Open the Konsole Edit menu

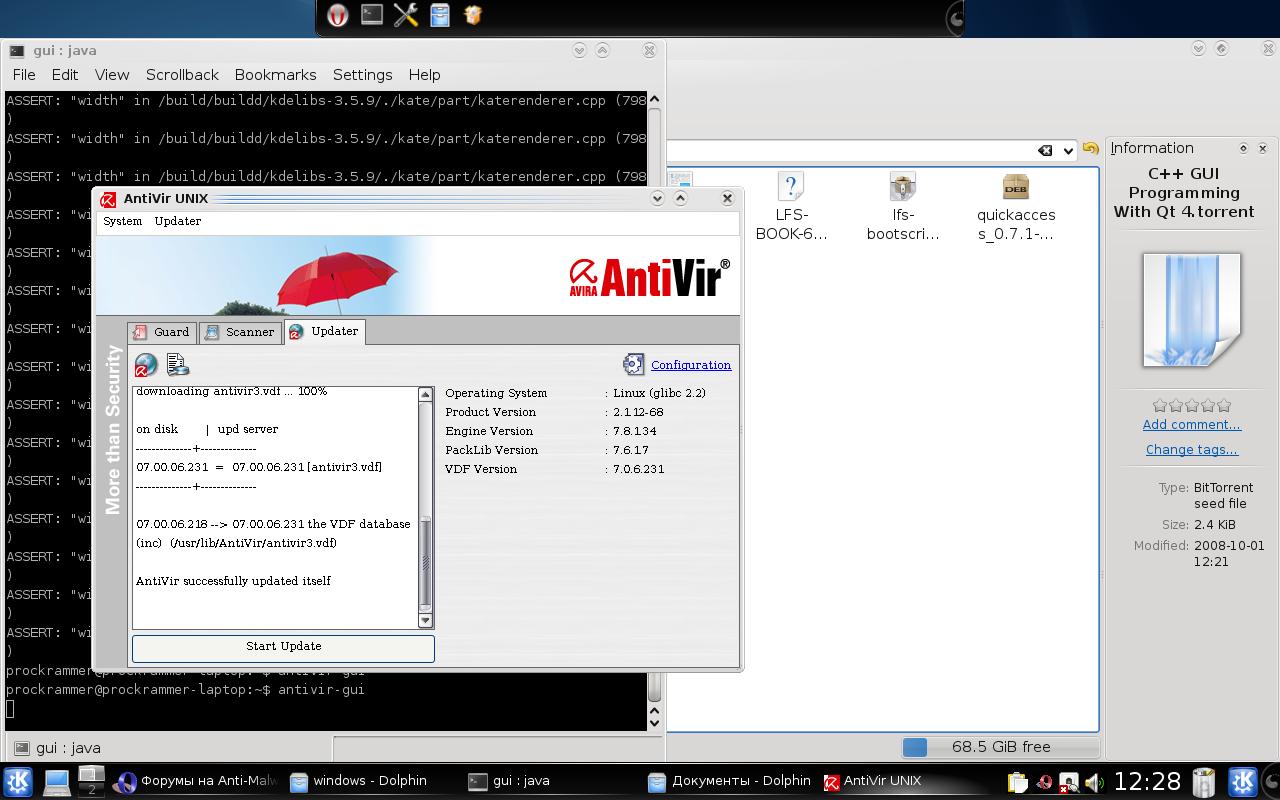click(65, 75)
